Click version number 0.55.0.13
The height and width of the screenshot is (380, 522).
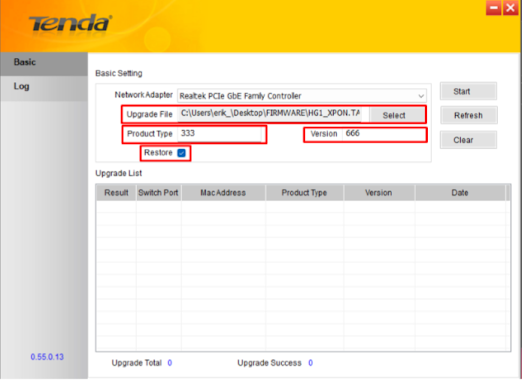click(x=47, y=357)
